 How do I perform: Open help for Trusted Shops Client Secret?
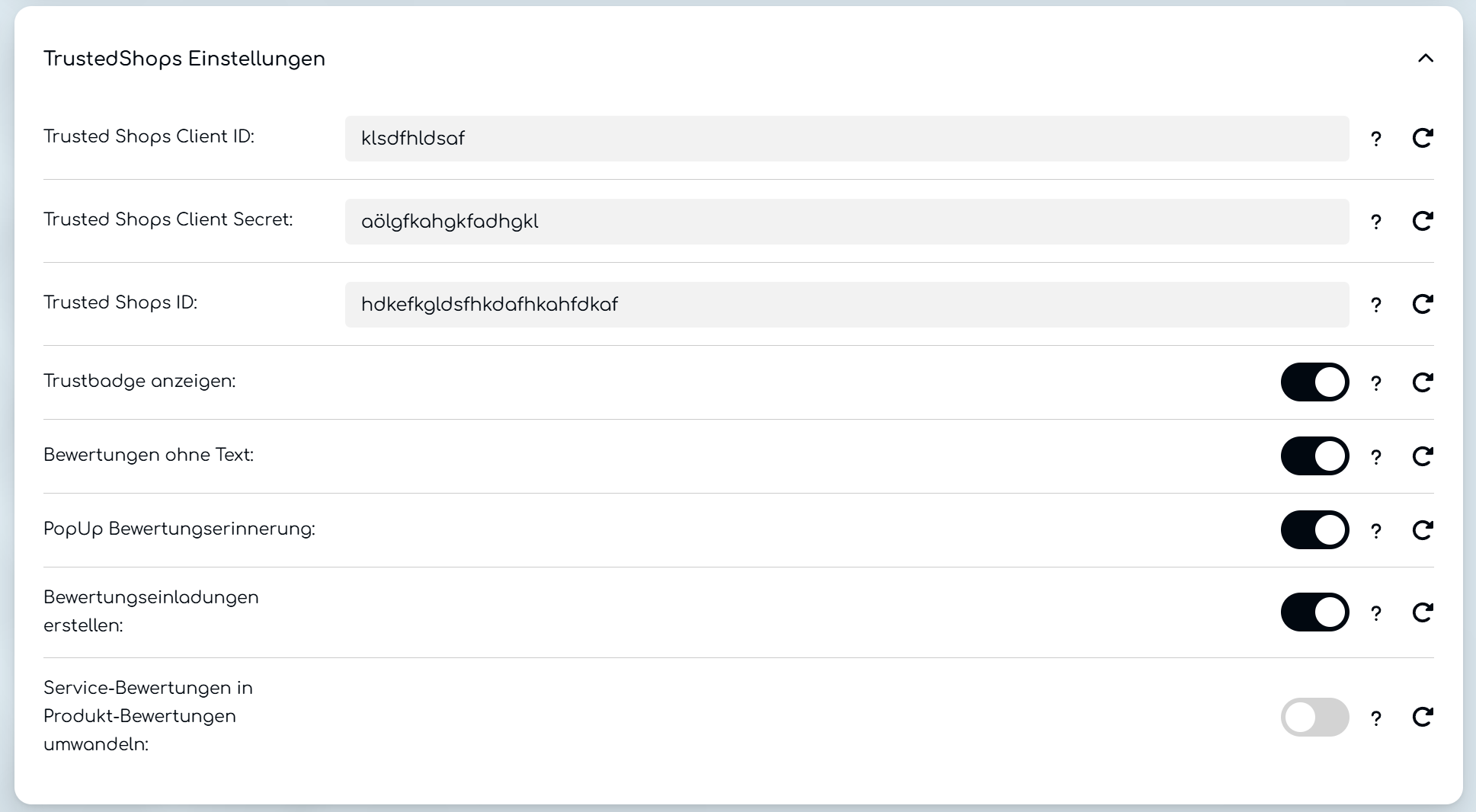coord(1376,222)
